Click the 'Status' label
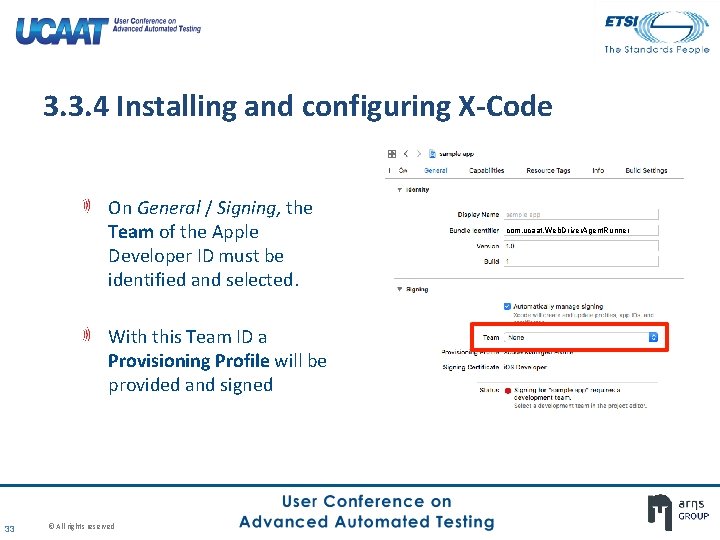Screen dimensions: 720x540 pyautogui.click(x=489, y=390)
